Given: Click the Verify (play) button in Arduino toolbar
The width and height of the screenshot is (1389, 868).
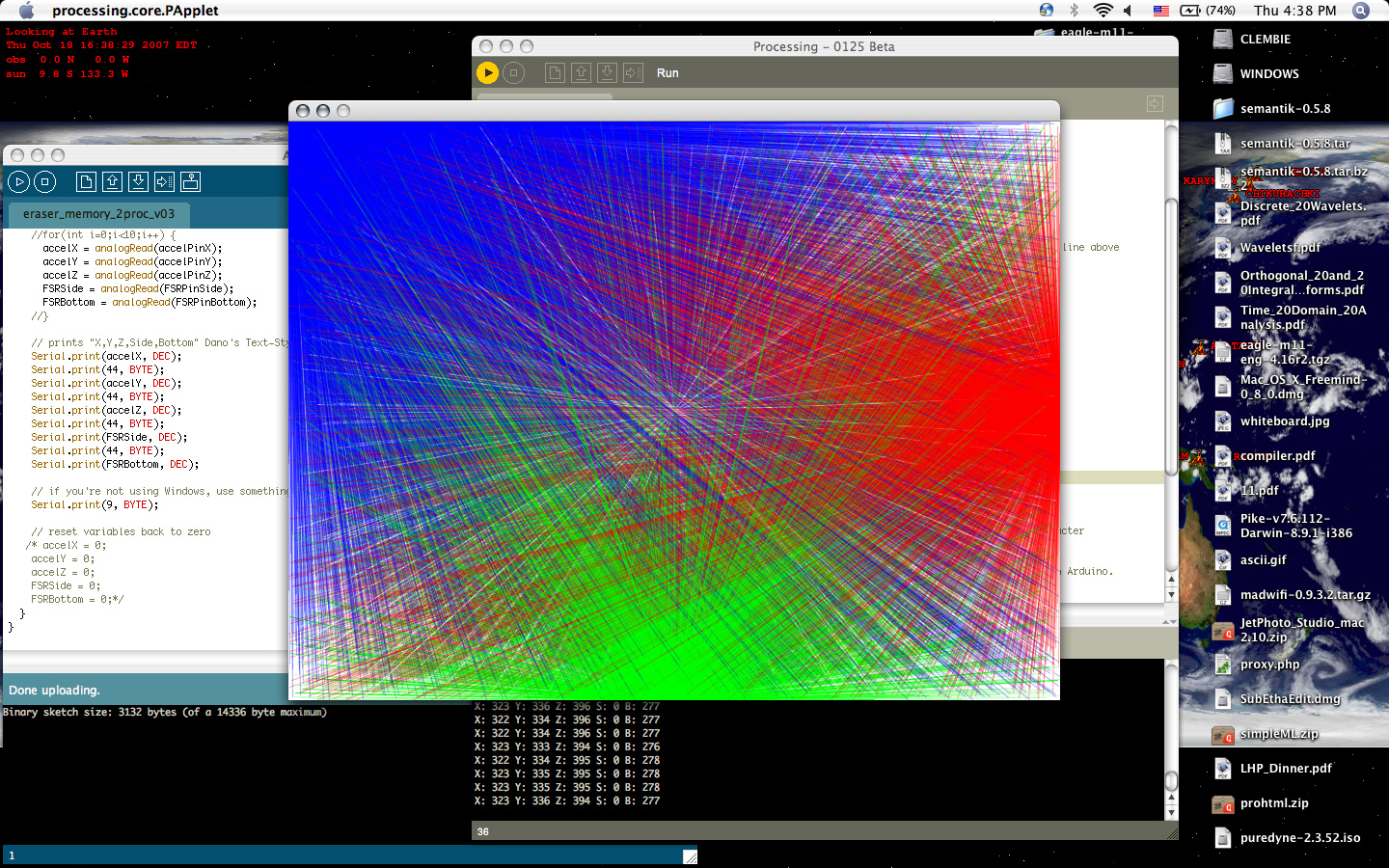Looking at the screenshot, I should click(x=18, y=181).
